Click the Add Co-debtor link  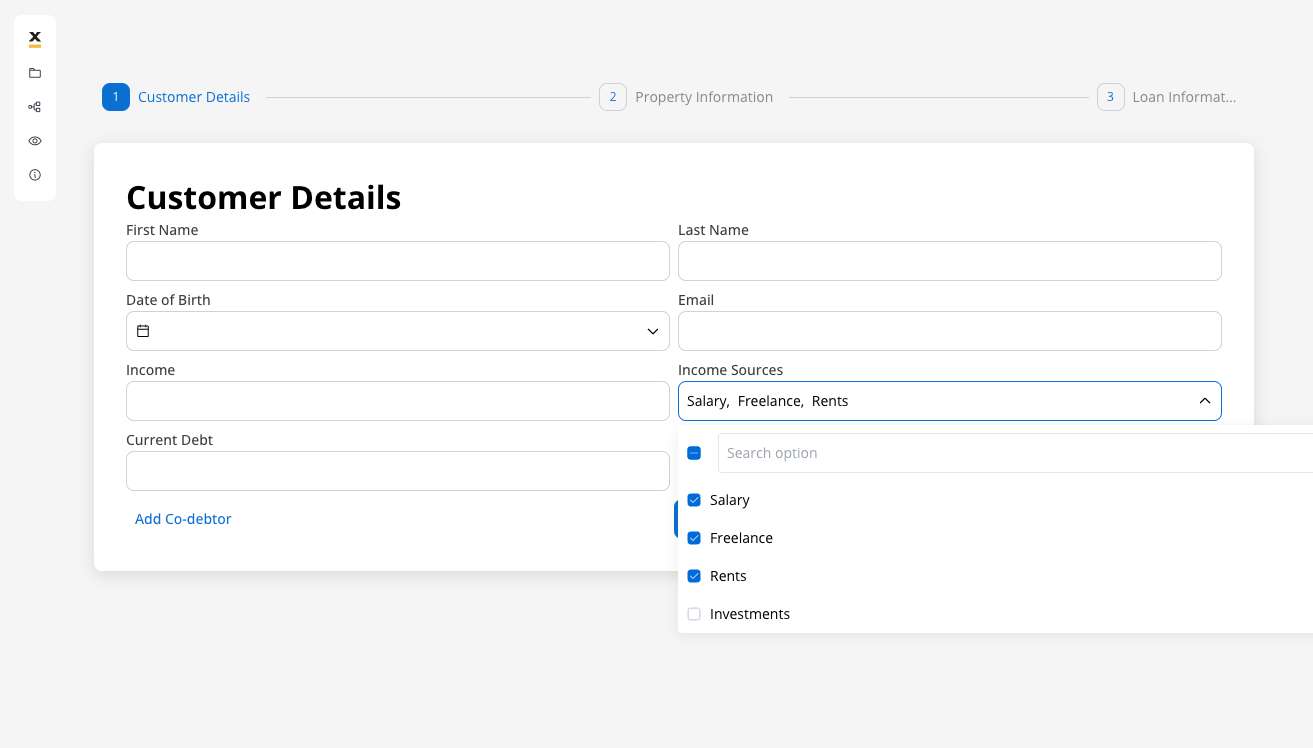point(183,519)
